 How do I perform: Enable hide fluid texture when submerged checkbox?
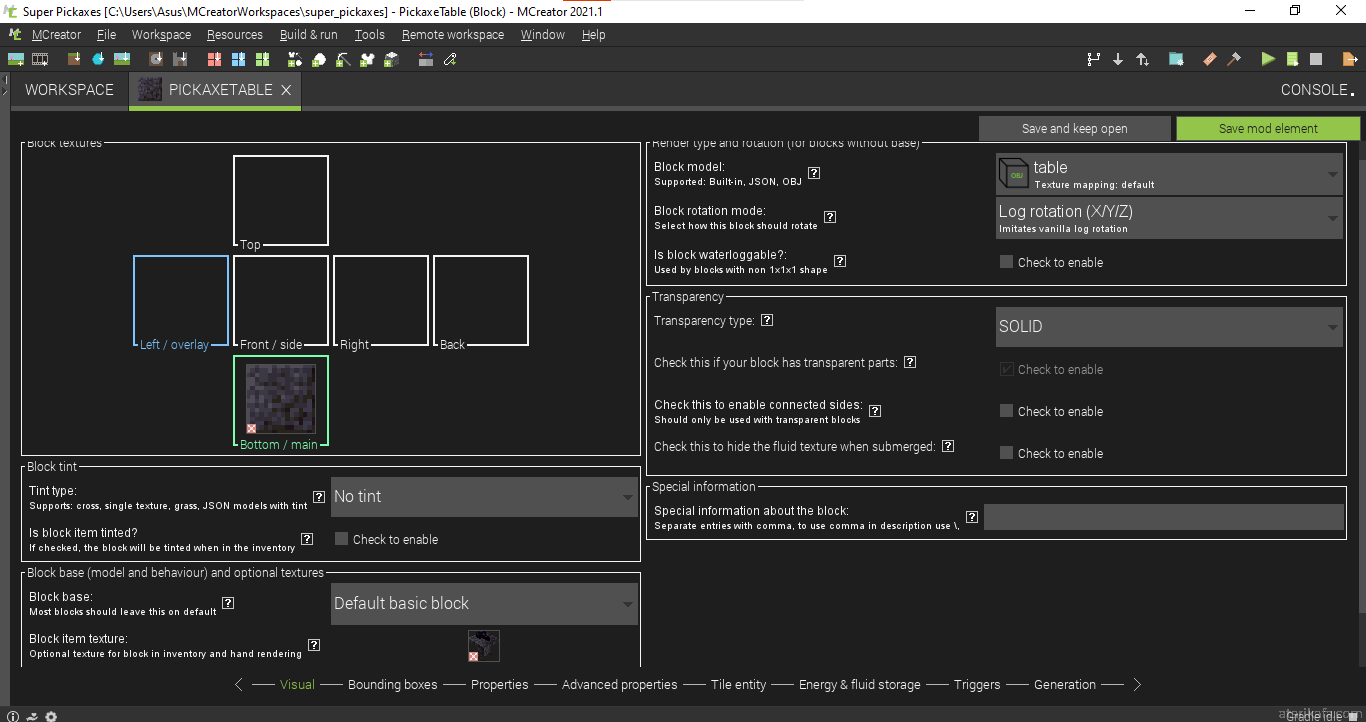click(x=1007, y=453)
